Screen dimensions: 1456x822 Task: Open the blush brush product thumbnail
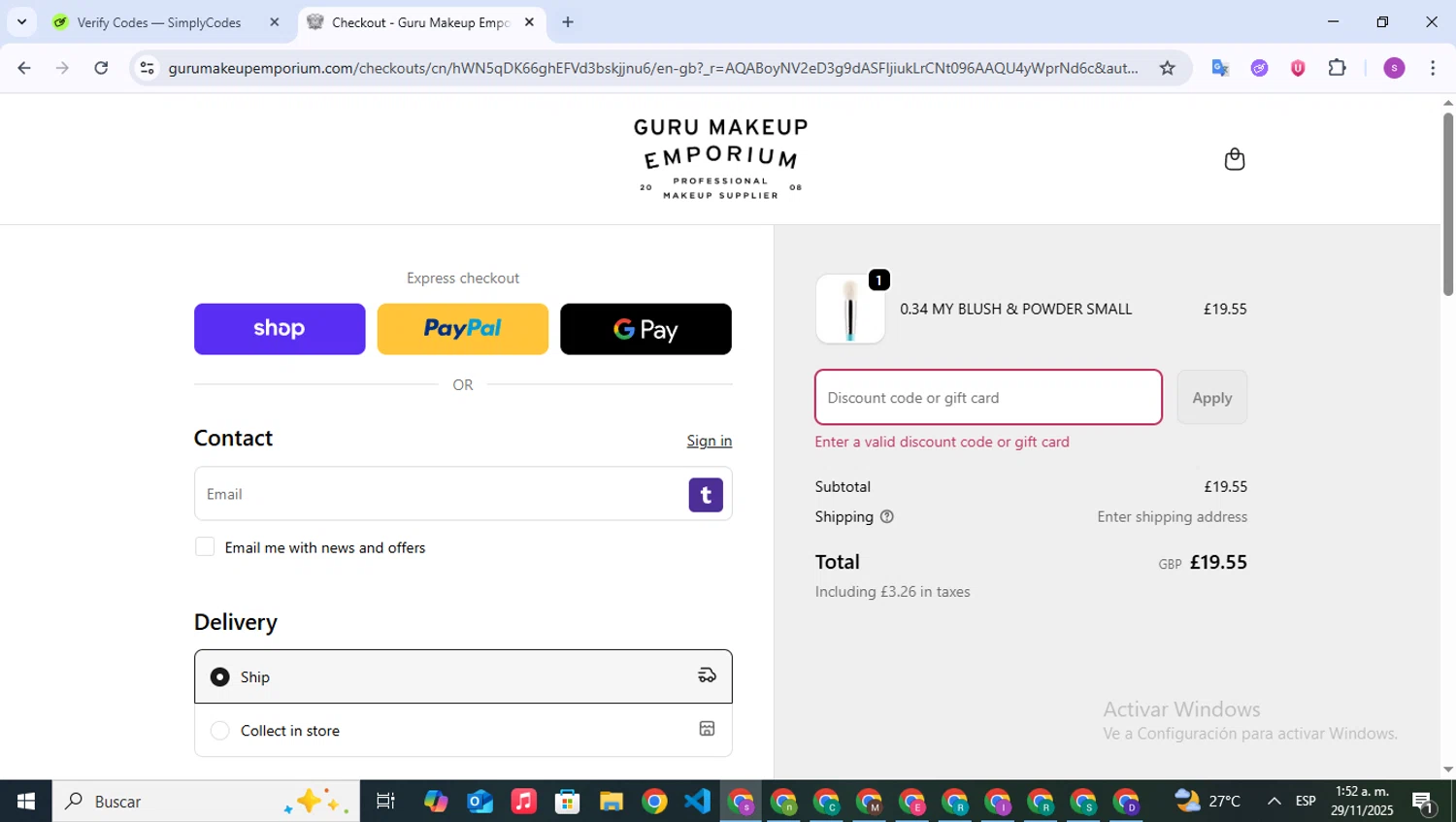850,309
